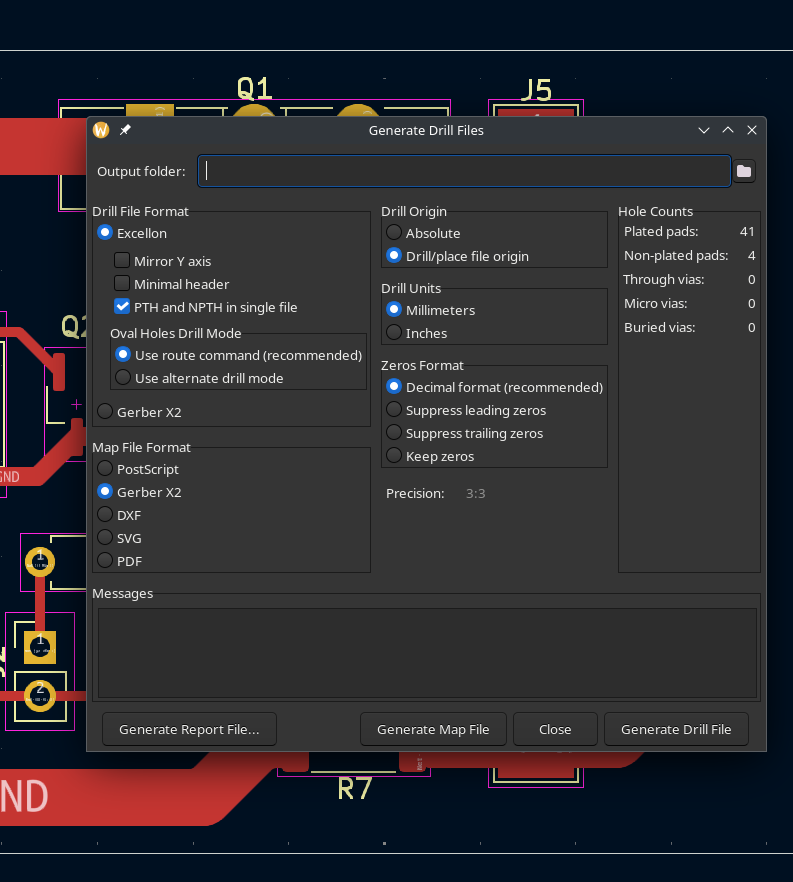Viewport: 793px width, 882px height.
Task: Click the Non-plated pads count 4
Action: 751,255
